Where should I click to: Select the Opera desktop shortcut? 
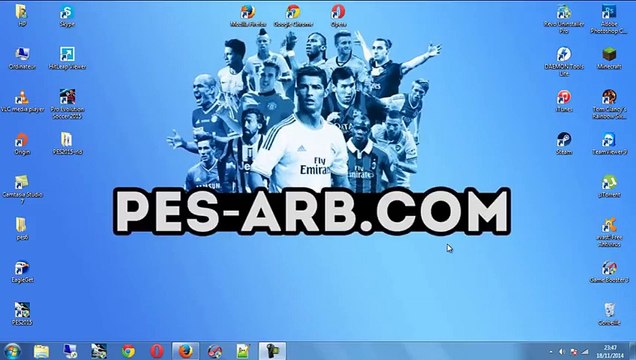pyautogui.click(x=338, y=15)
